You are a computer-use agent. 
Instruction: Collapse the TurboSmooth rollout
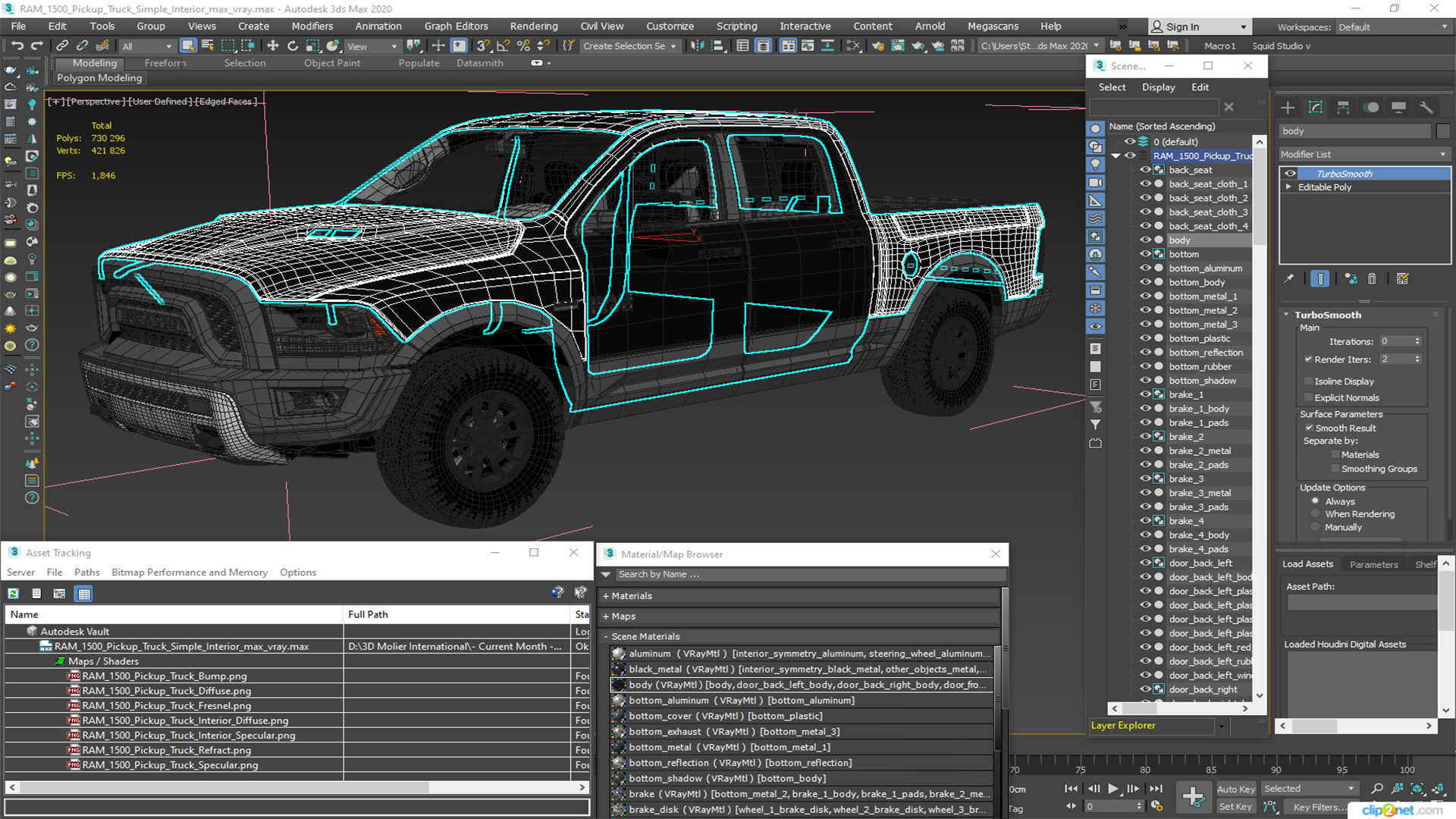[1287, 315]
